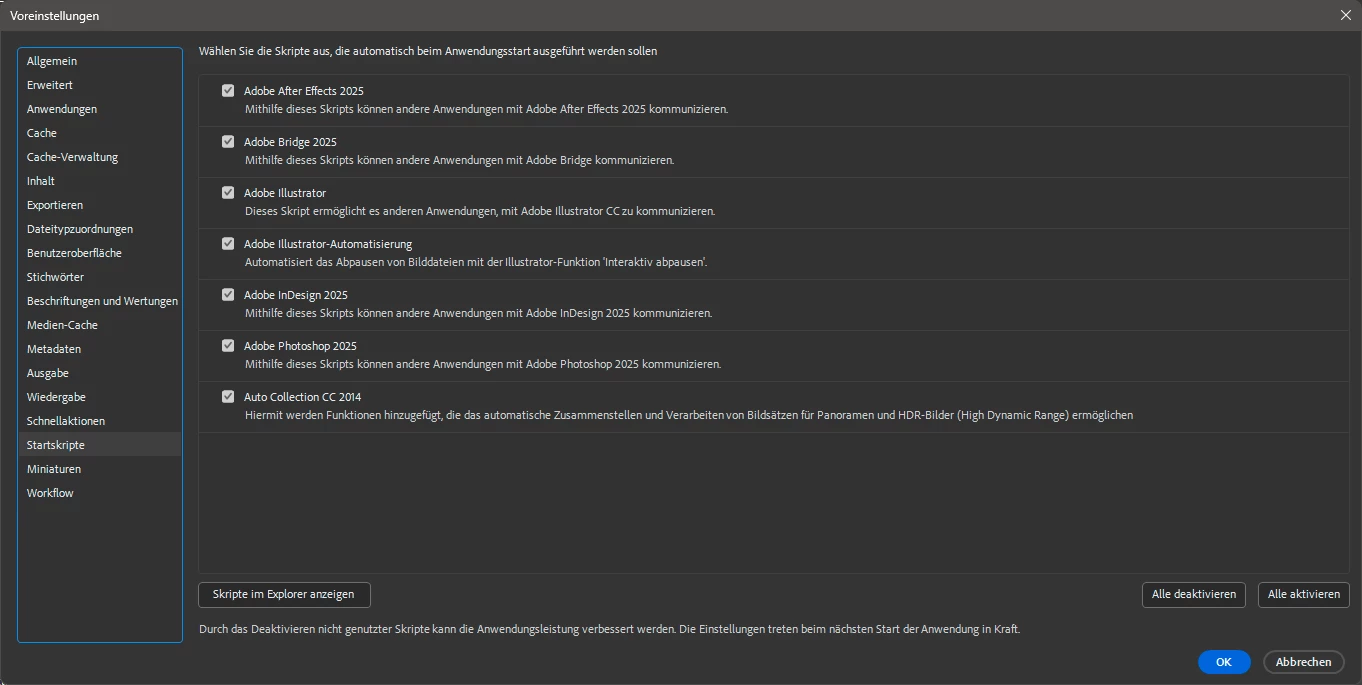
Task: Open the Ausgabe category
Action: (100, 373)
